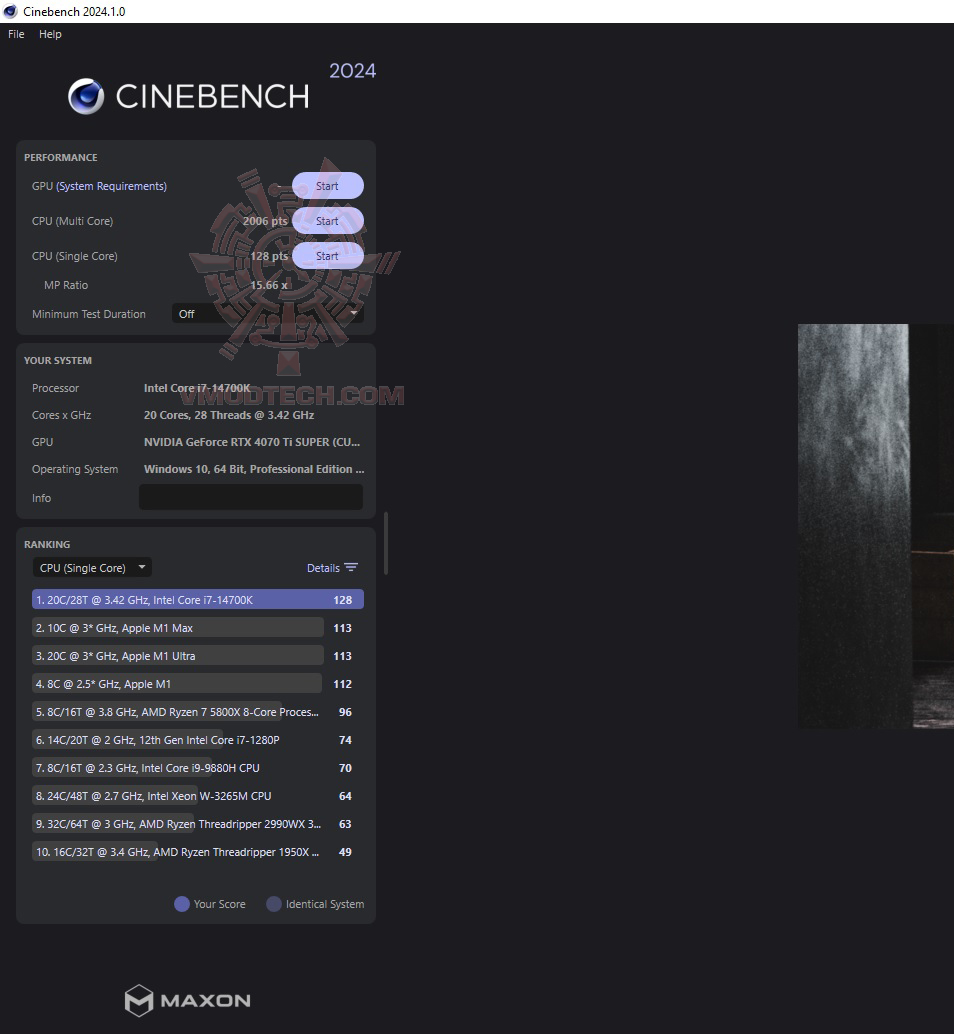Select the Intel Core i7-14700K ranking row
Viewport: 954px width, 1034px height.
tap(198, 600)
